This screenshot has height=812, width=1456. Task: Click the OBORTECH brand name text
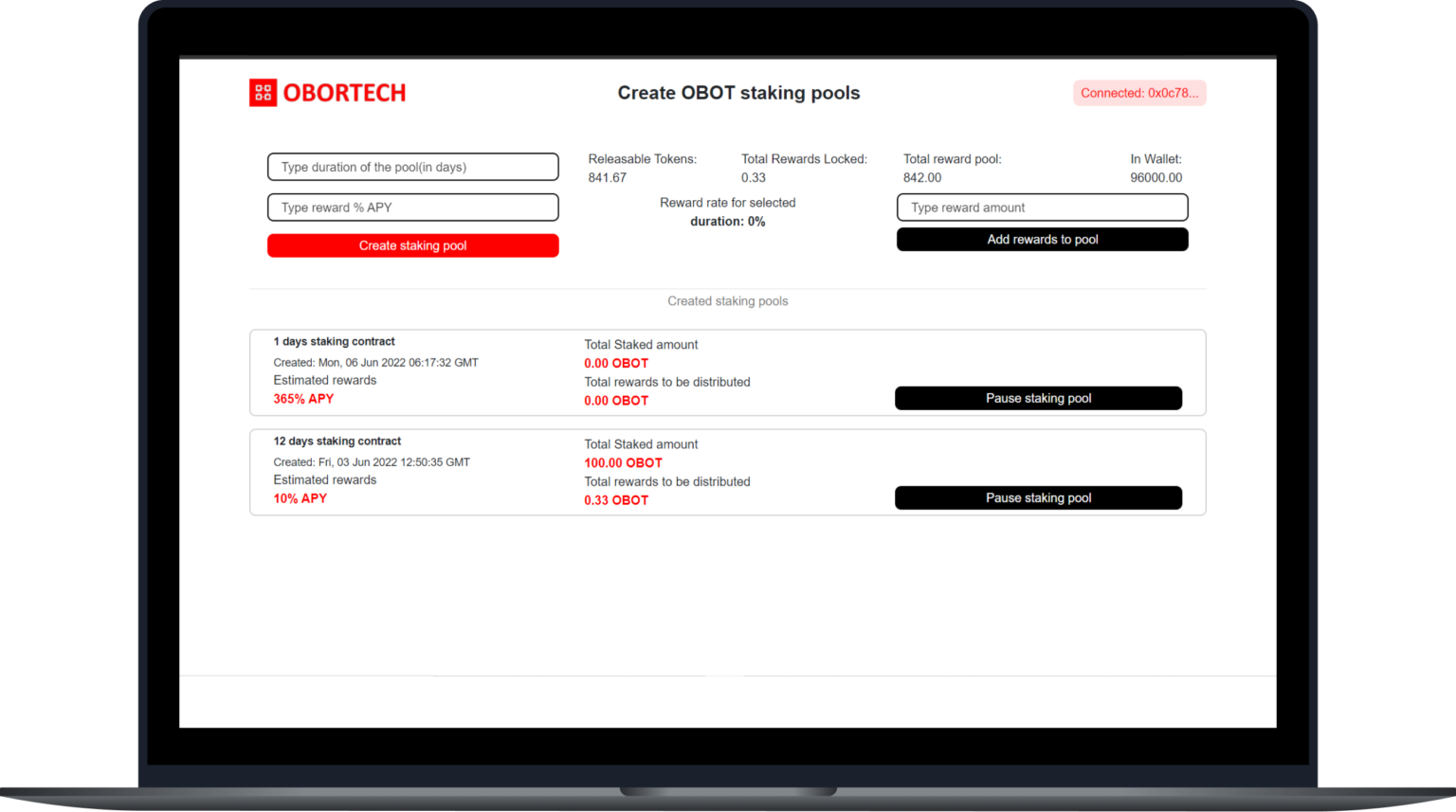(x=344, y=93)
